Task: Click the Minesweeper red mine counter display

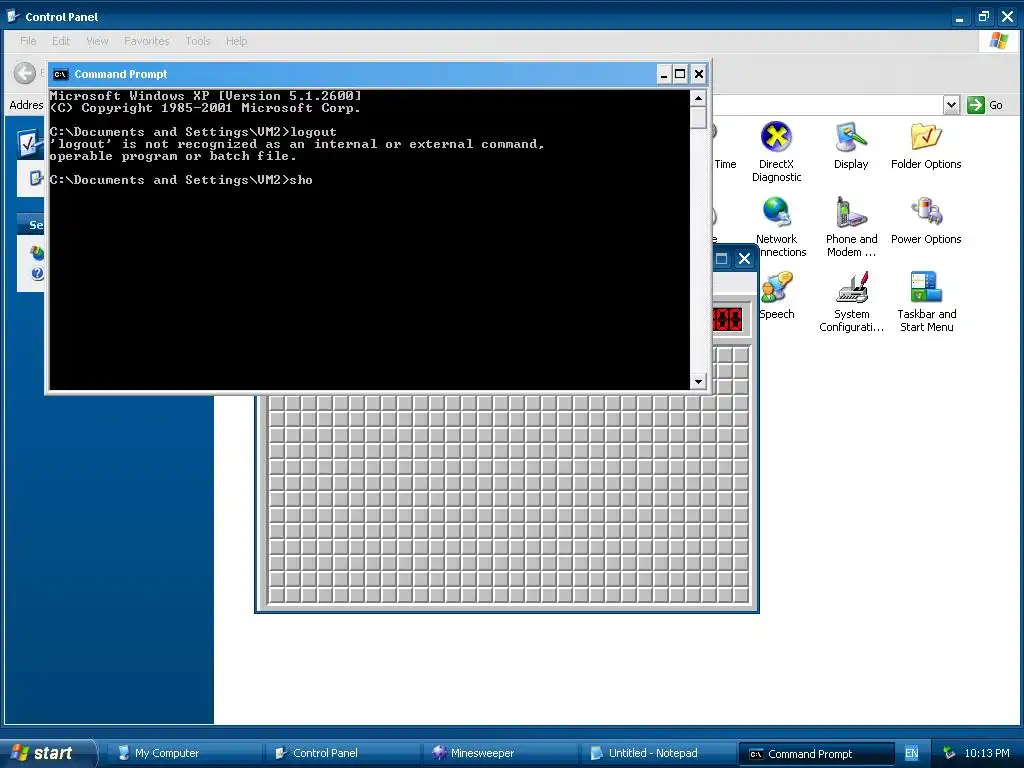Action: pos(726,319)
